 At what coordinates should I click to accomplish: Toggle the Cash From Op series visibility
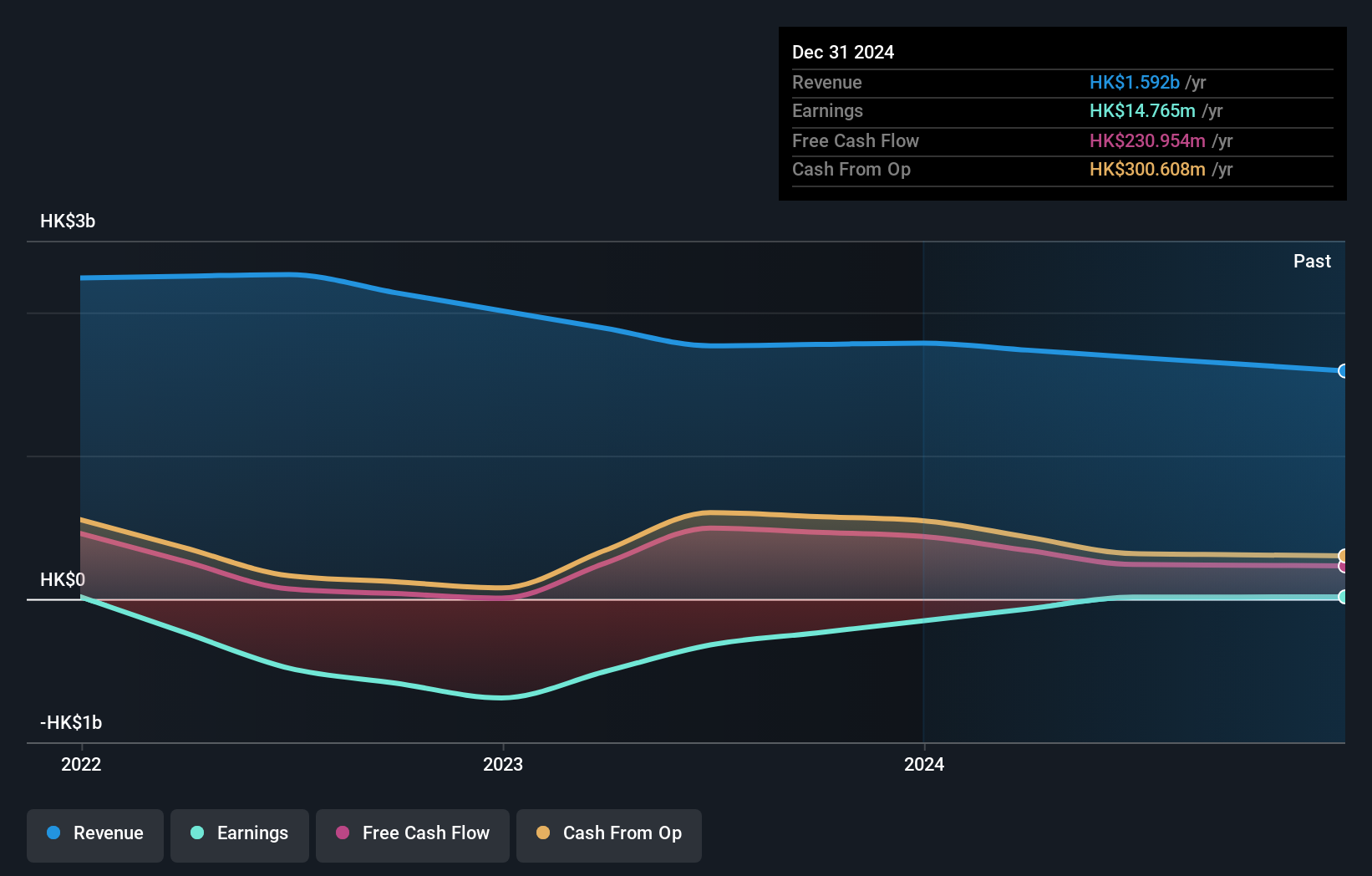tap(608, 833)
